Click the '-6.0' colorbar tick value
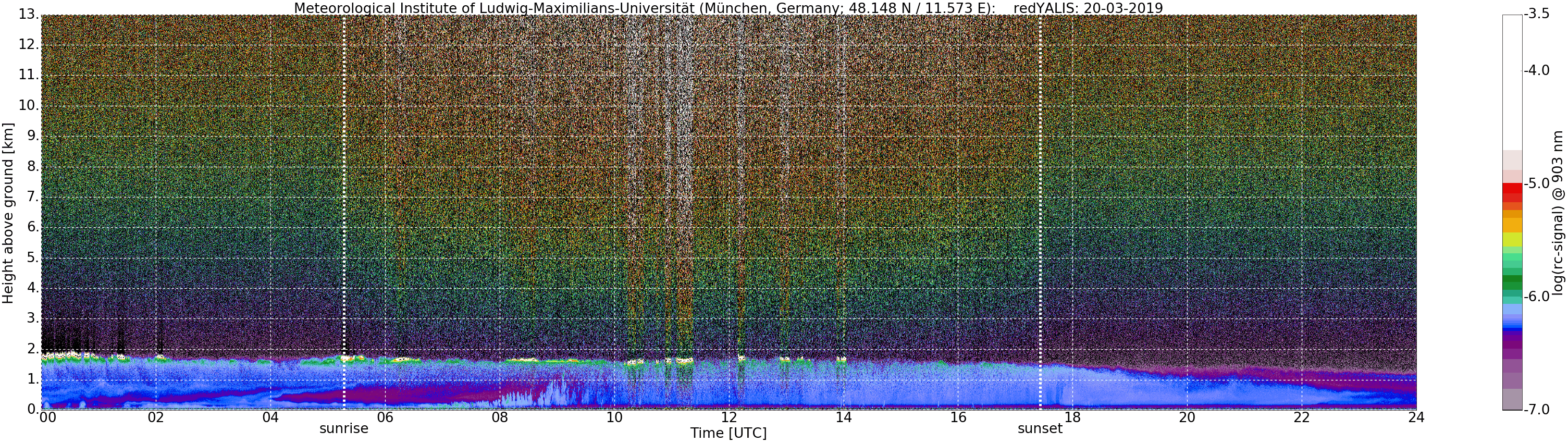The height and width of the screenshot is (443, 1568). 1536,297
